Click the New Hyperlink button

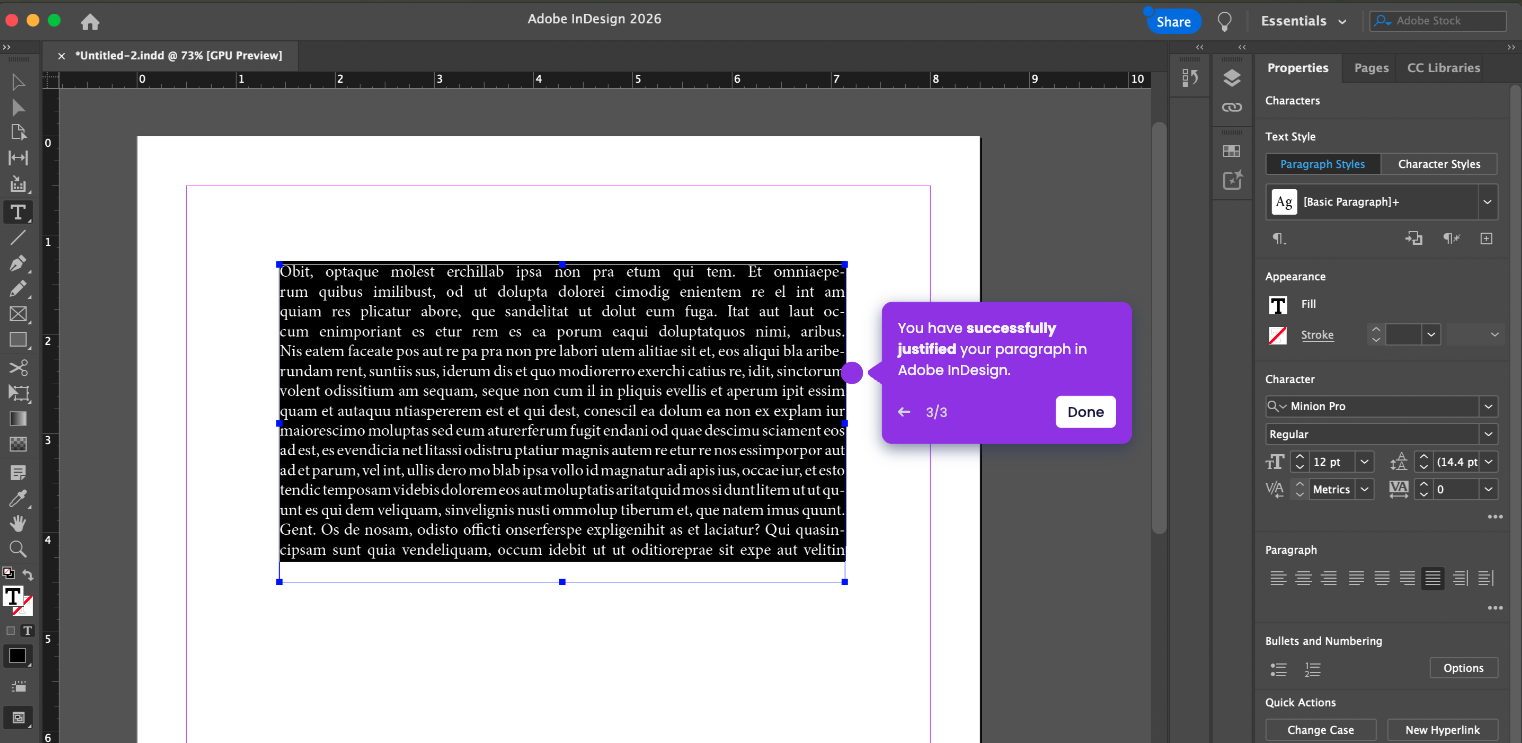point(1442,730)
